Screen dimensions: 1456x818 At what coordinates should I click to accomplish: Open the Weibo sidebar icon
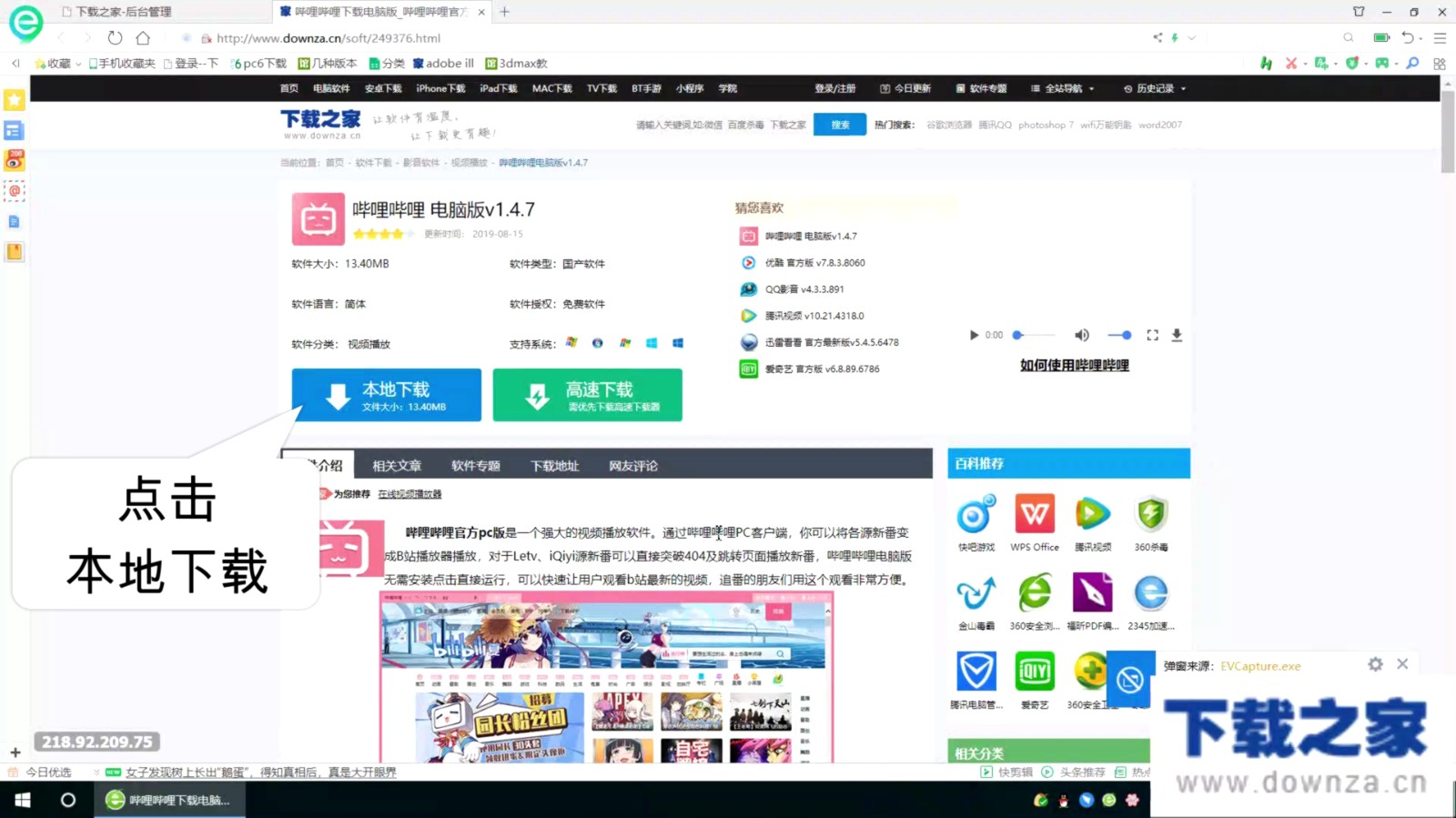point(15,160)
